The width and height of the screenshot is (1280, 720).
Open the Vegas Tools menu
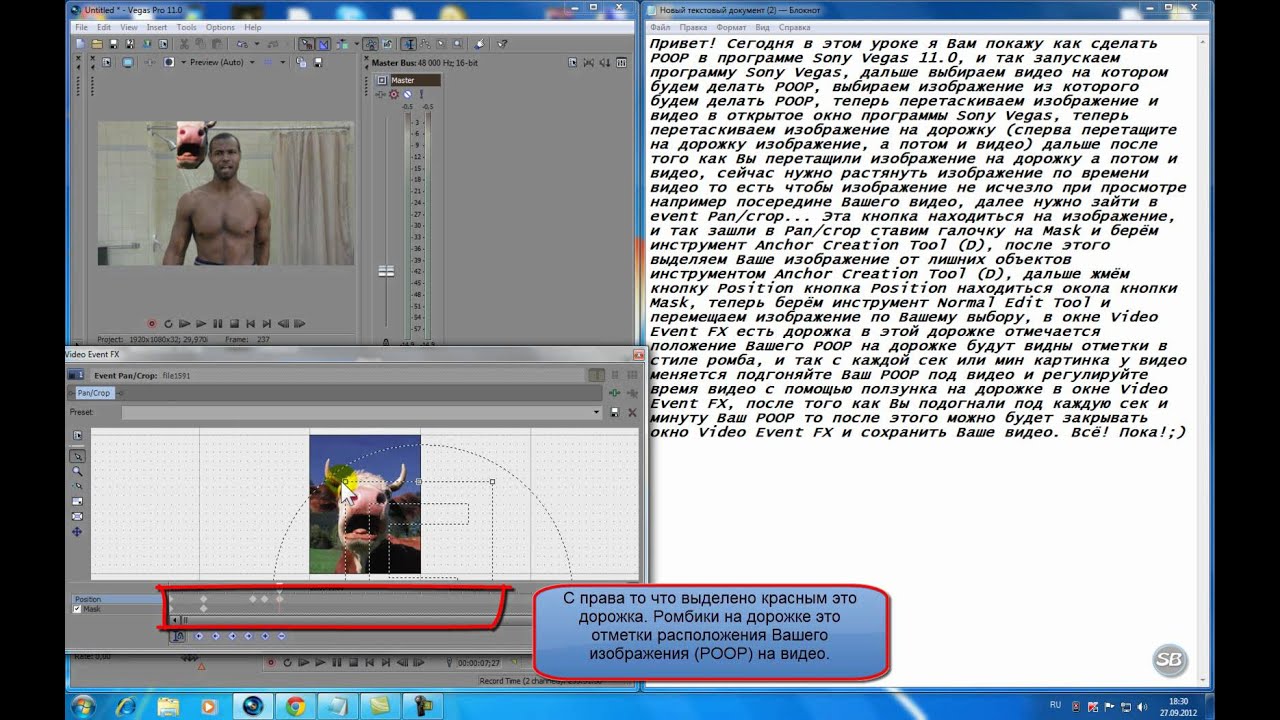(x=187, y=27)
